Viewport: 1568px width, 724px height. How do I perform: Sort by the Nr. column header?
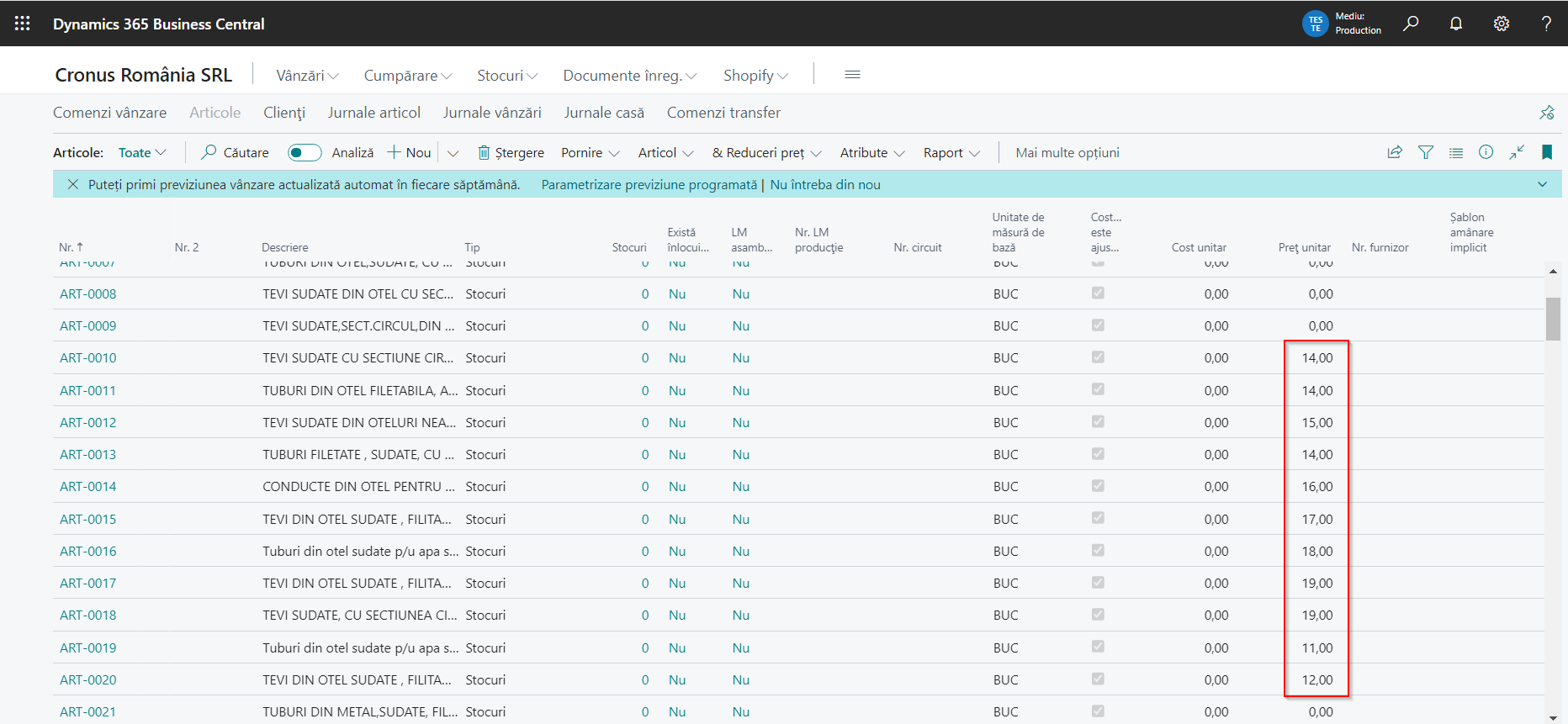pyautogui.click(x=72, y=247)
